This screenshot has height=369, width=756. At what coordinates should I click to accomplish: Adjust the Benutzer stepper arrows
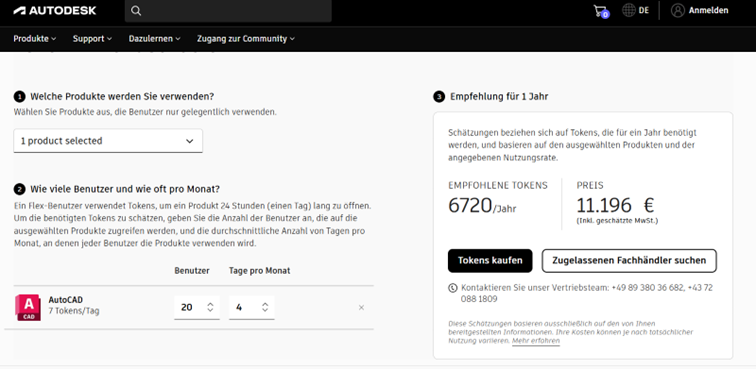pos(210,307)
